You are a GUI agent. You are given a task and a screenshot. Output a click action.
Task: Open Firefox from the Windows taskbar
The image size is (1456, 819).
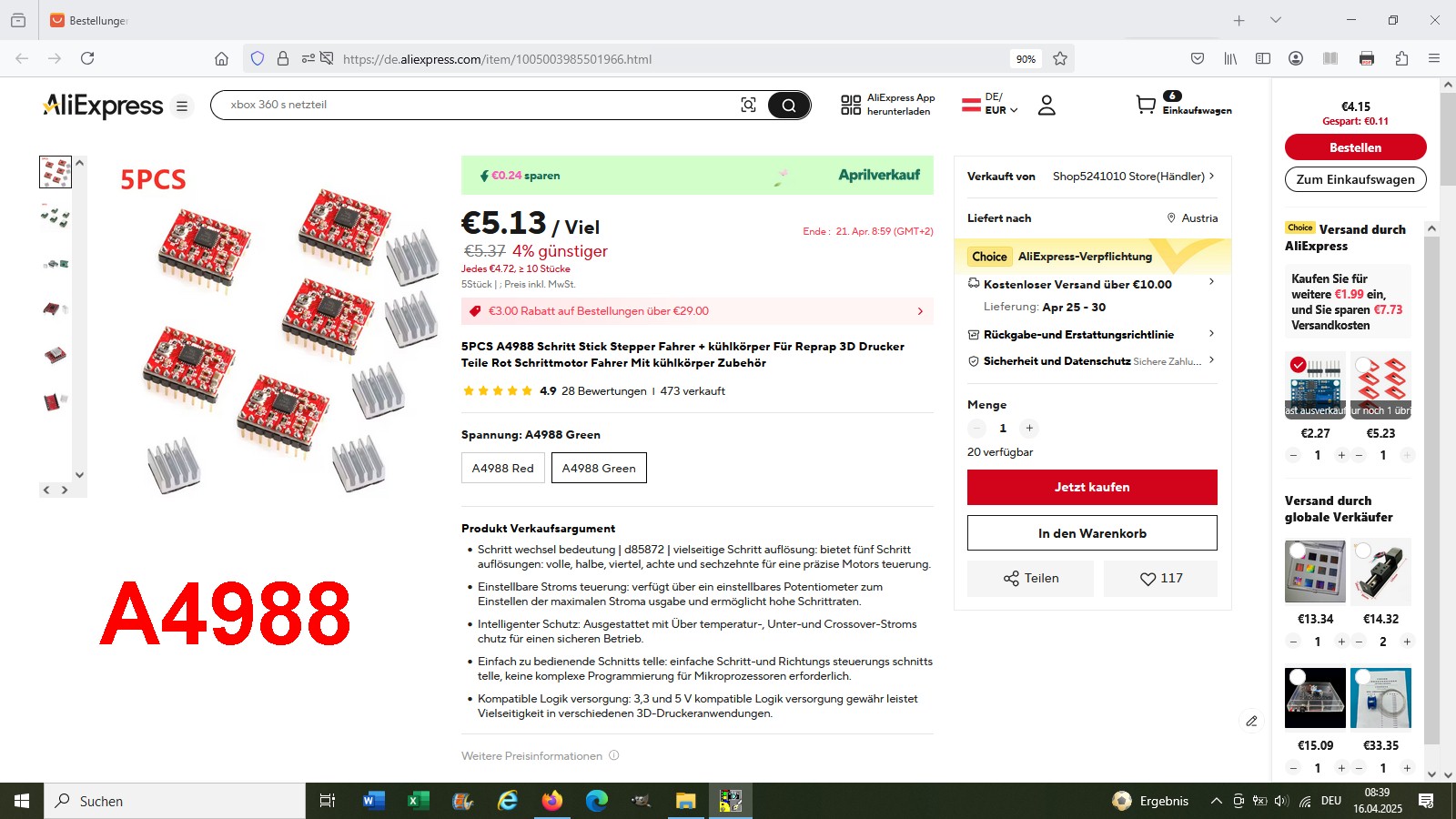coord(552,801)
